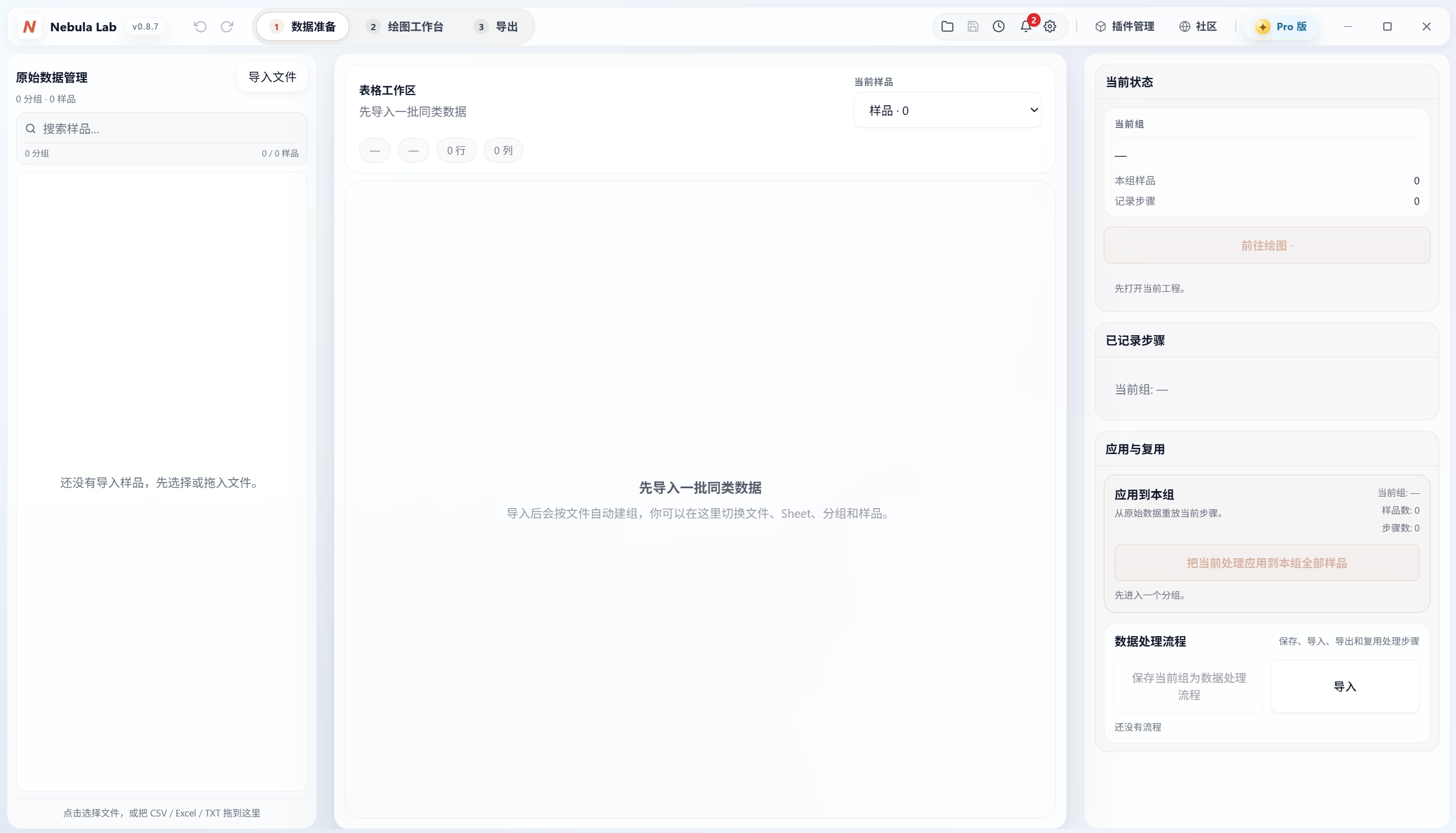Screen dimensions: 1456x833
Task: Open the history clock icon
Action: pos(999,26)
